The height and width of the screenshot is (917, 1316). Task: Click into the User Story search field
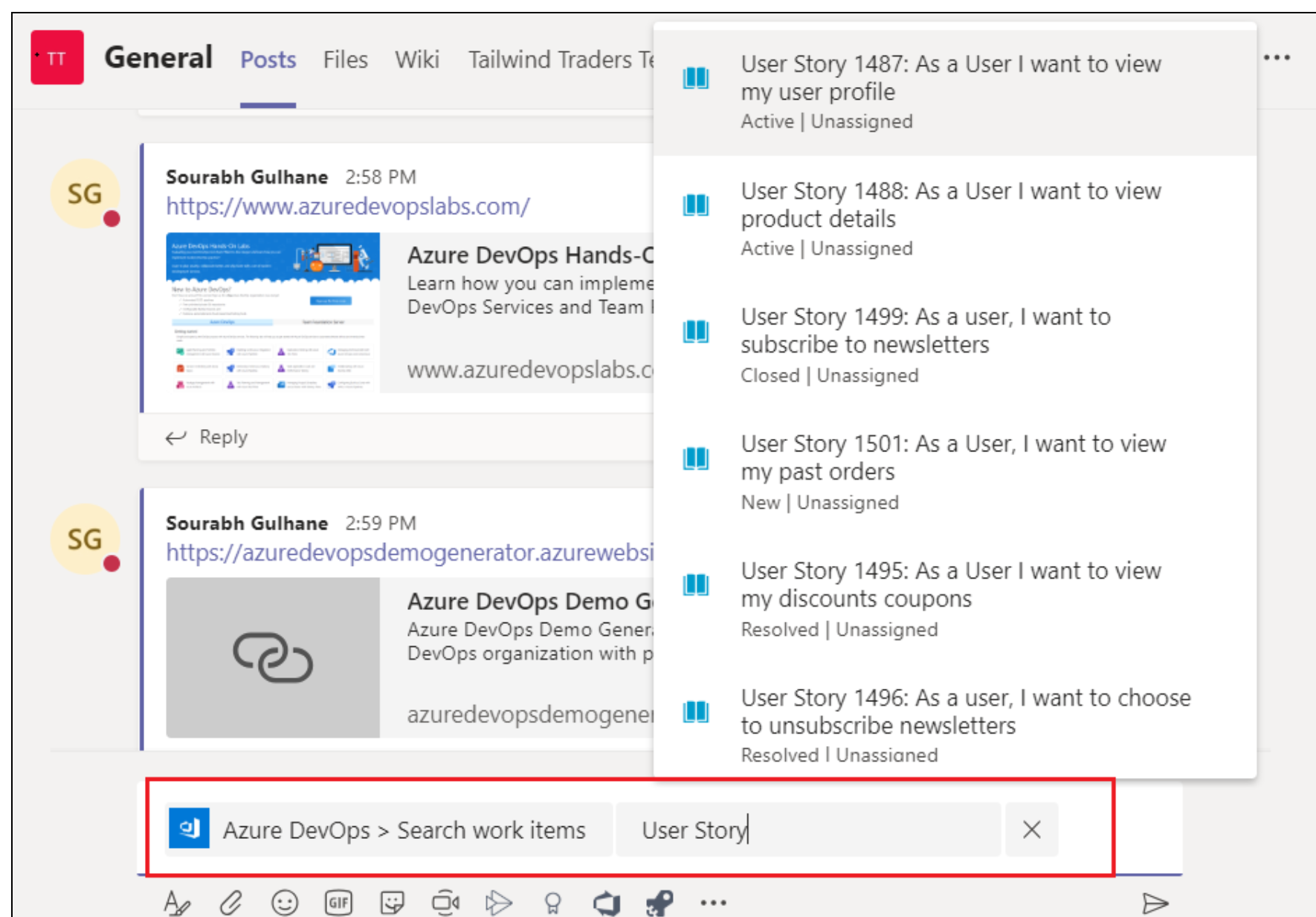[808, 829]
